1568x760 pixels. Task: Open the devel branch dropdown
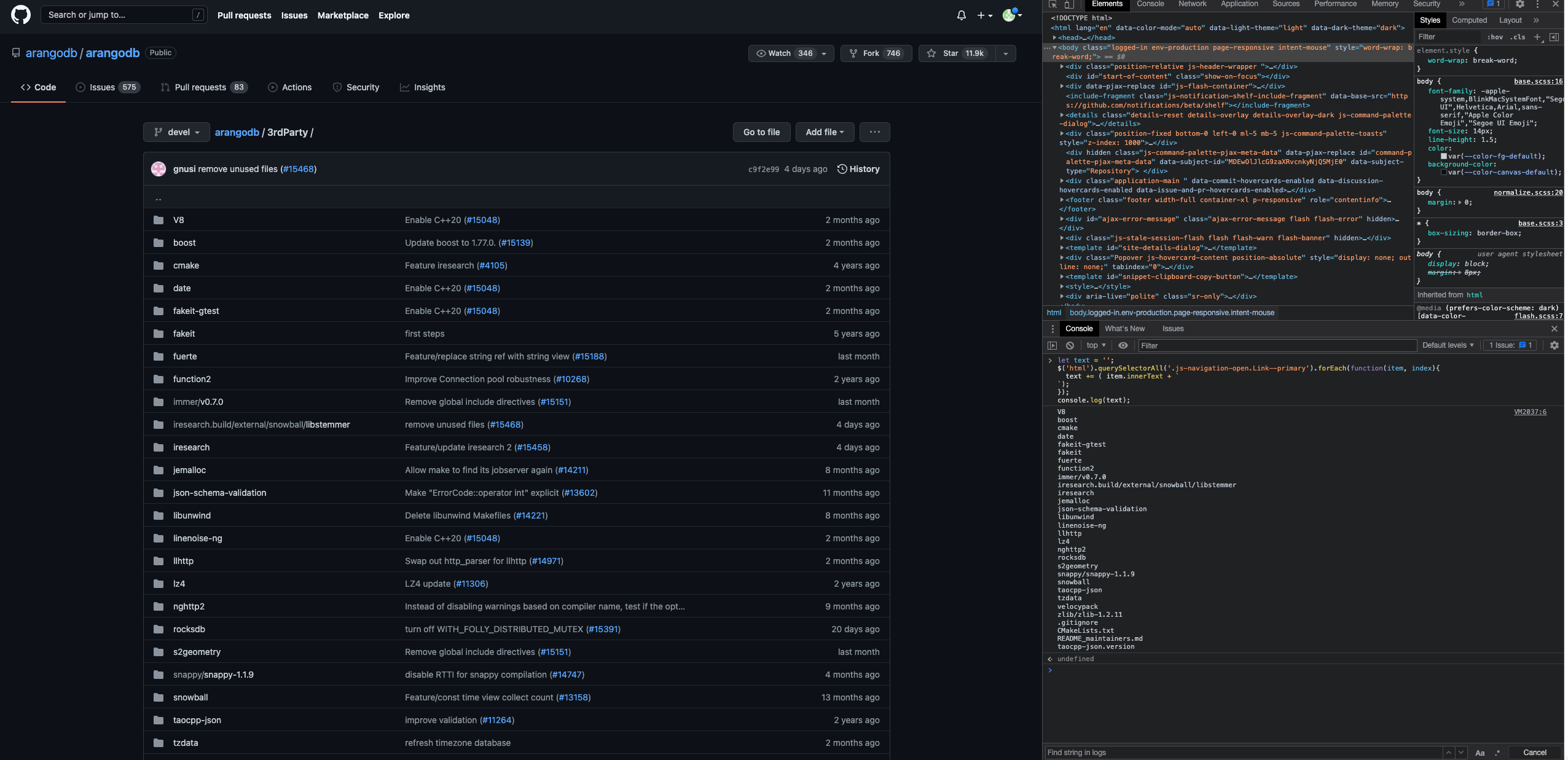pyautogui.click(x=176, y=132)
